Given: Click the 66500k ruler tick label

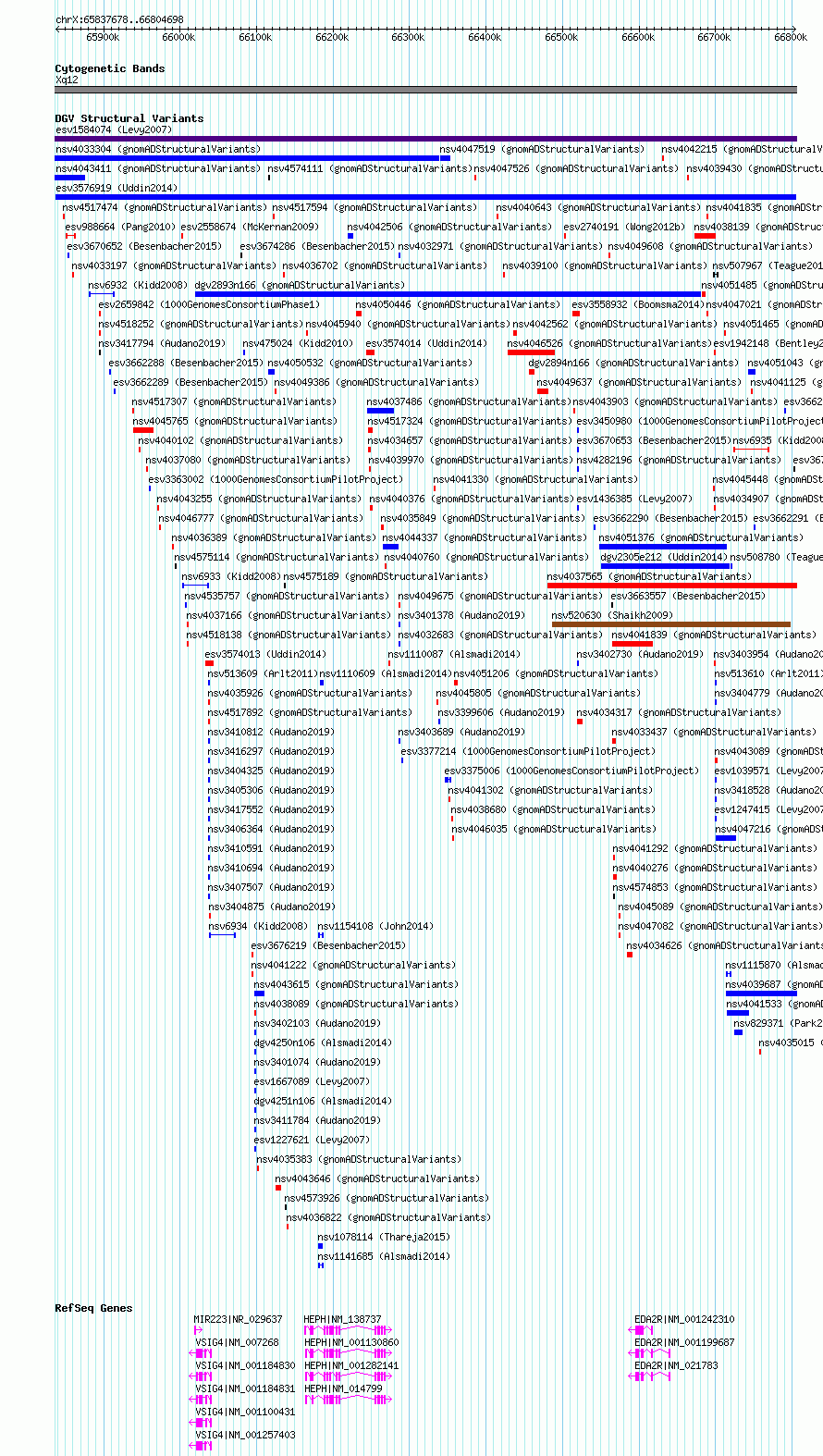Looking at the screenshot, I should (x=560, y=37).
